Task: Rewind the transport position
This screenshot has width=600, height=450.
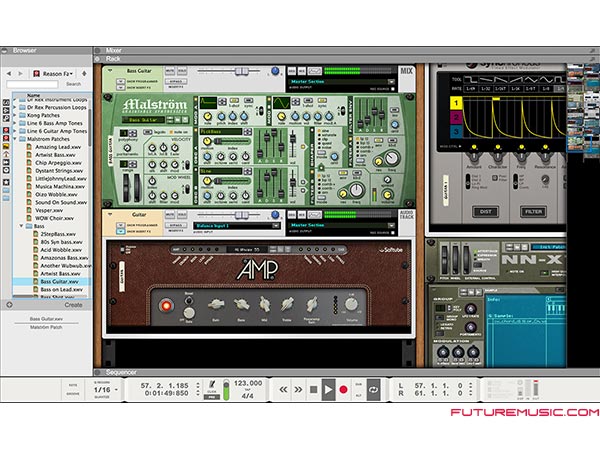Action: (x=283, y=390)
